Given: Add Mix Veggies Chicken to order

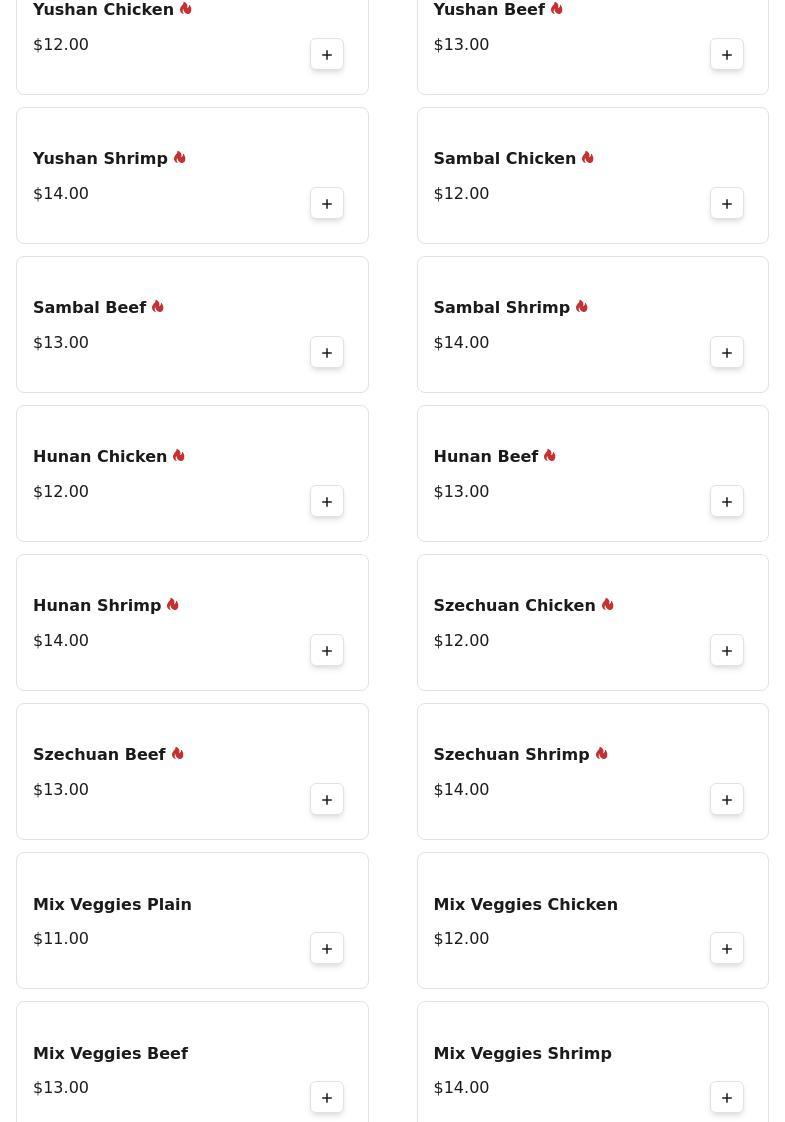Looking at the screenshot, I should click(x=727, y=949).
